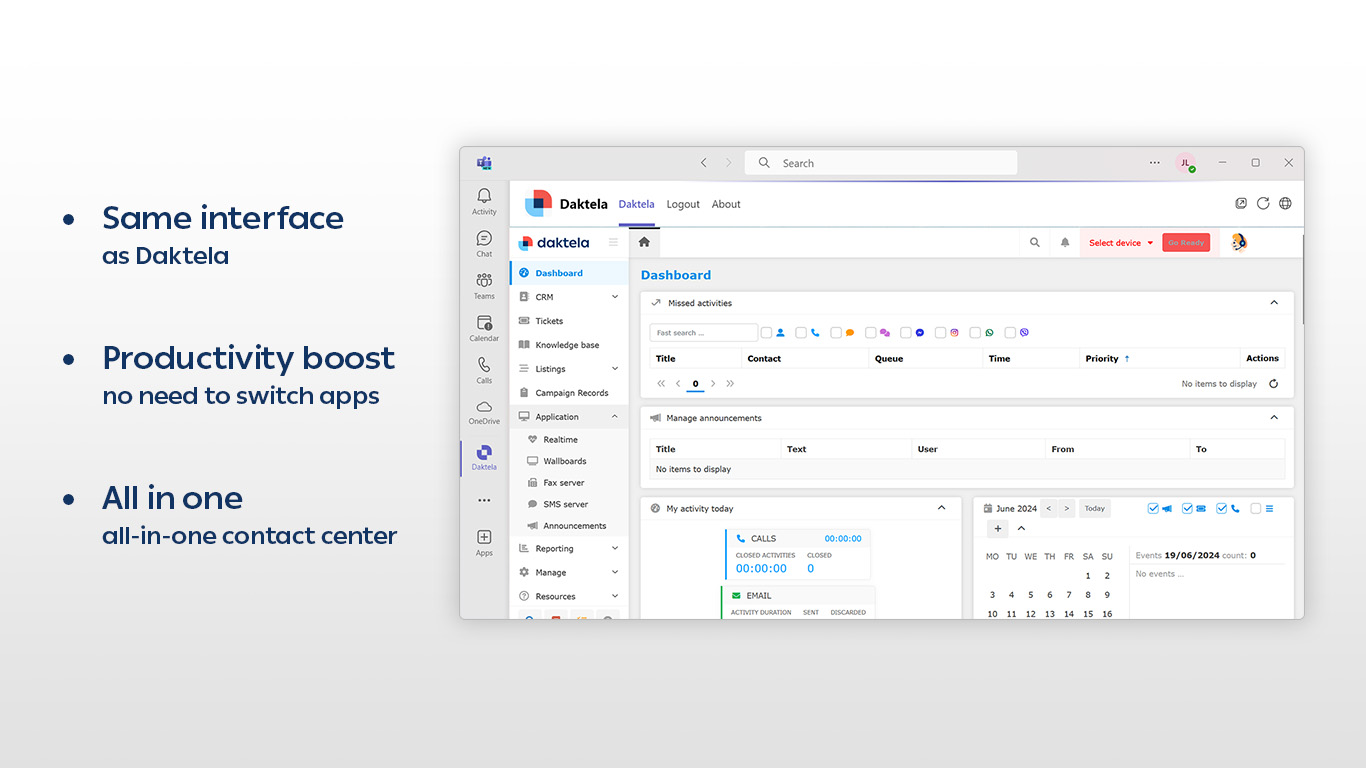
Task: Collapse the Application menu
Action: click(569, 417)
